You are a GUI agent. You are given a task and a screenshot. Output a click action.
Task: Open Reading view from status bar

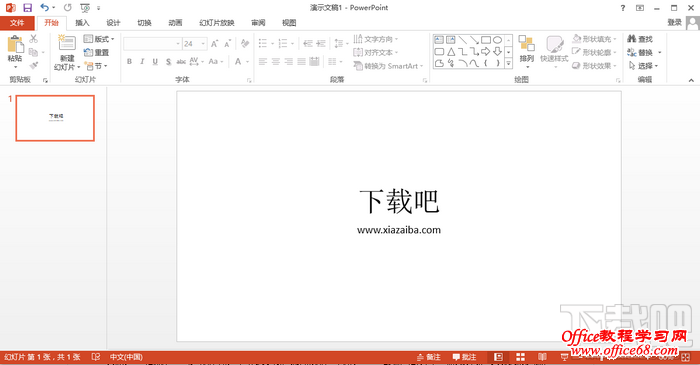(x=542, y=357)
